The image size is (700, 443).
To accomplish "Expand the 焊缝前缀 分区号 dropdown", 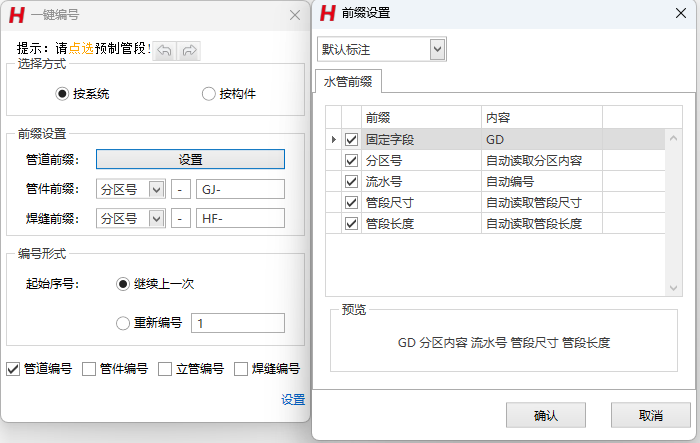I will [156, 218].
